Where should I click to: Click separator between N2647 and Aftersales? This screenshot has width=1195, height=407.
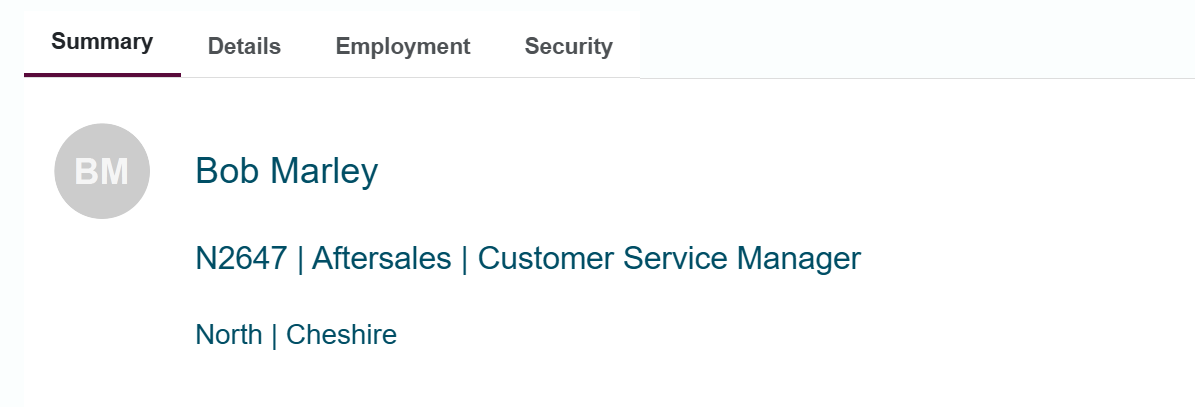[300, 259]
